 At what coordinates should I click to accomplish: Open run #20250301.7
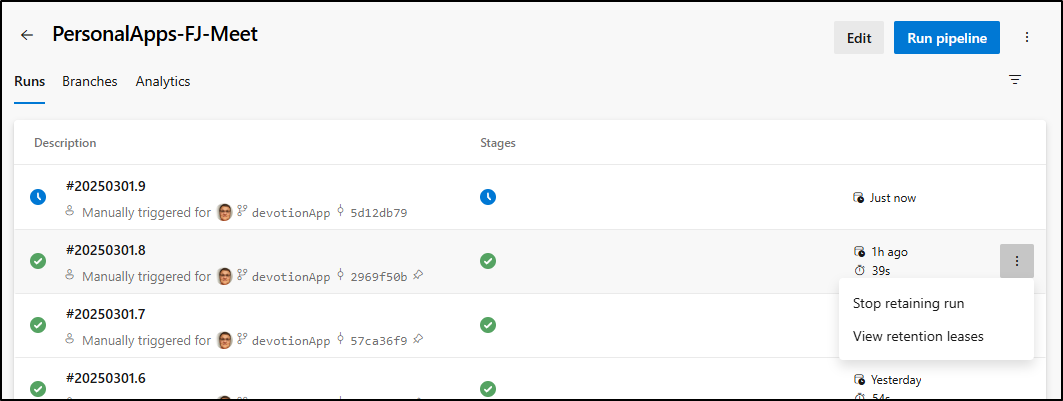pyautogui.click(x=106, y=314)
